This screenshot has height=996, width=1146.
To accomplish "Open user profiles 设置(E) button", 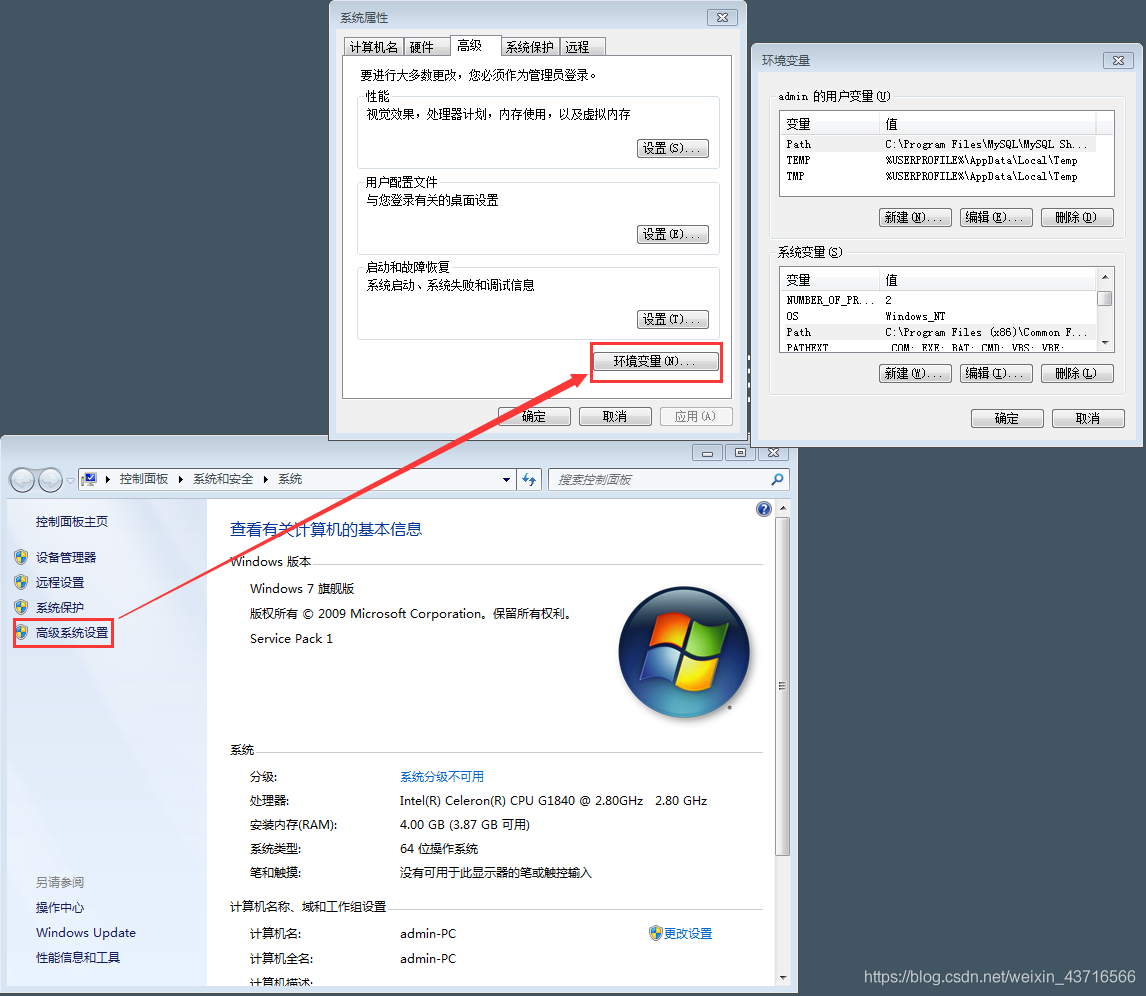I will tap(672, 235).
